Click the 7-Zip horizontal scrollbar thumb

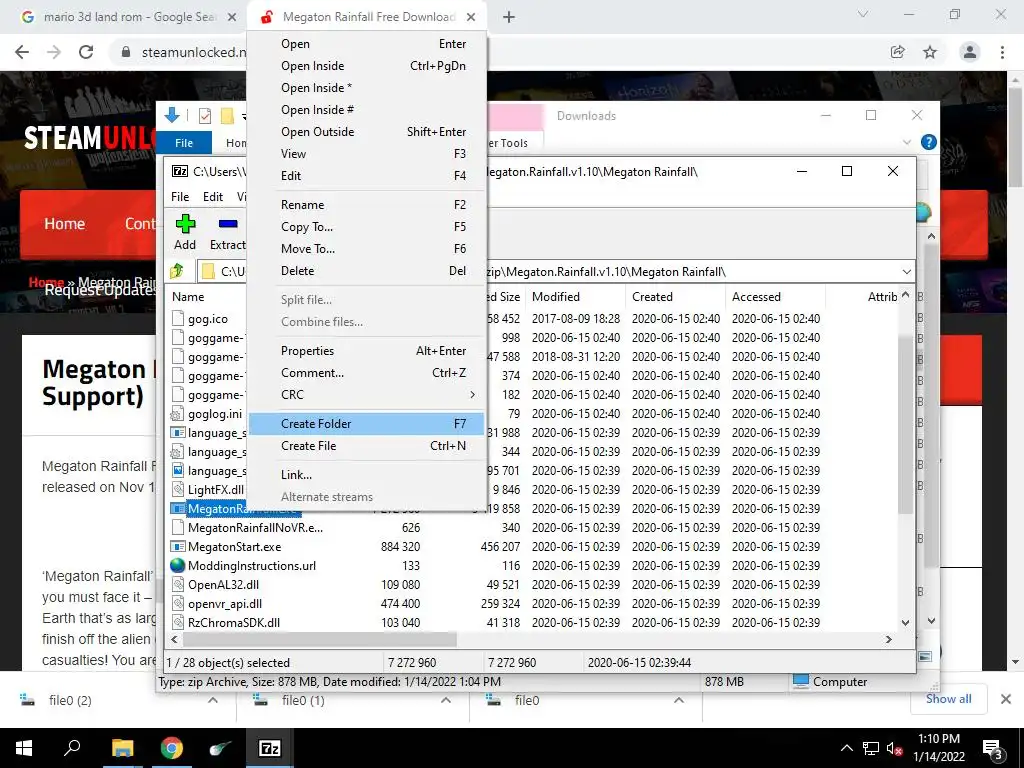320,639
